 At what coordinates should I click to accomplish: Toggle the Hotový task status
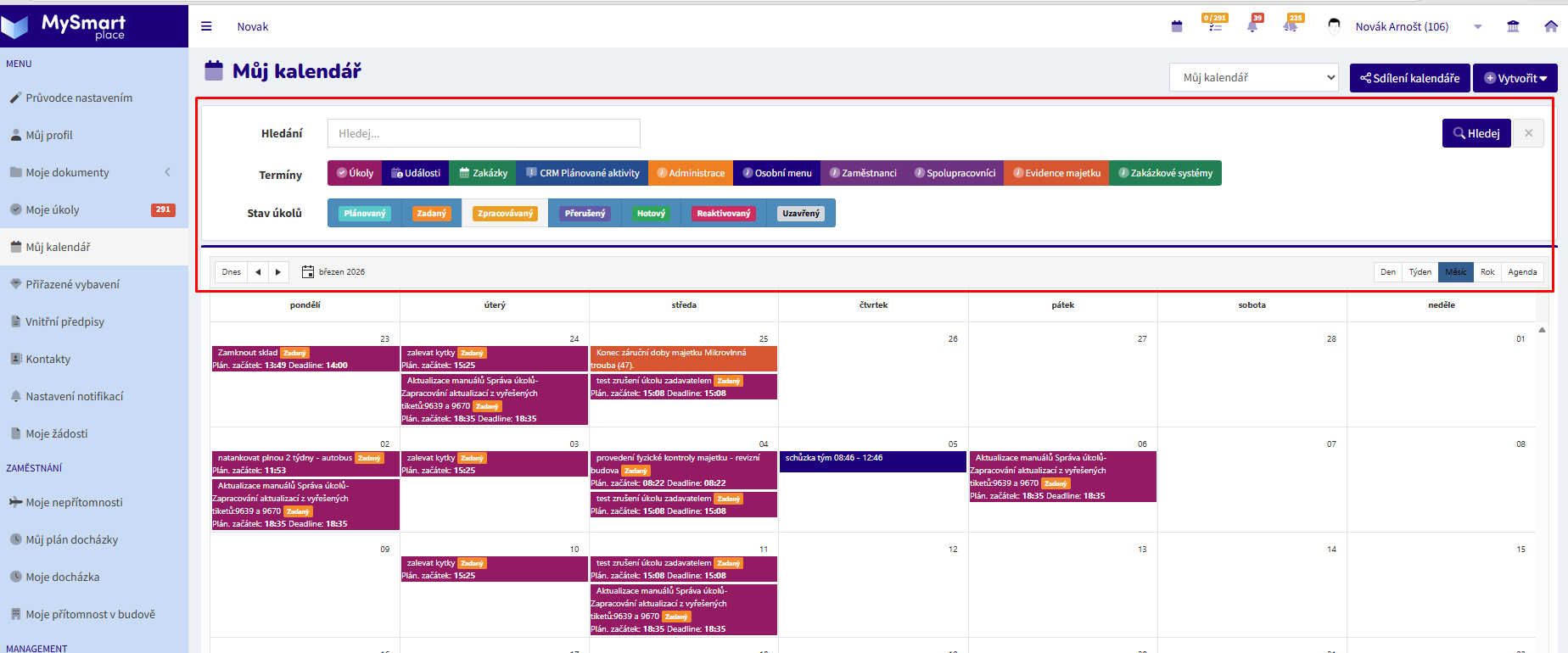[x=651, y=214]
